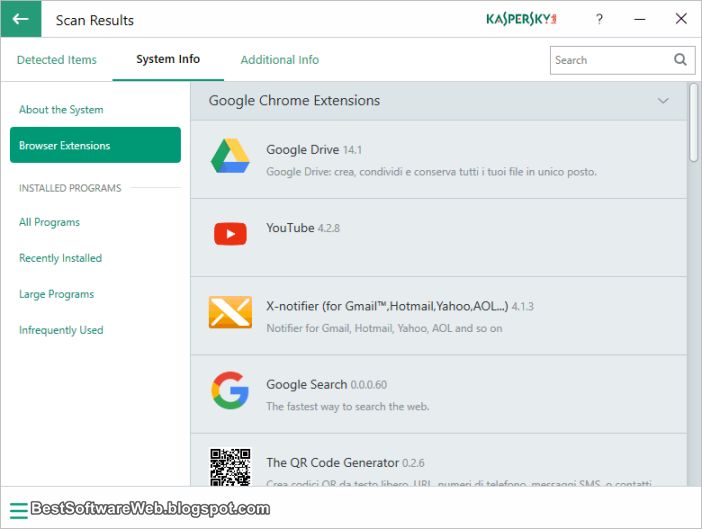This screenshot has width=702, height=529.
Task: Select the Google Drive 14.1 entry title
Action: click(x=314, y=149)
